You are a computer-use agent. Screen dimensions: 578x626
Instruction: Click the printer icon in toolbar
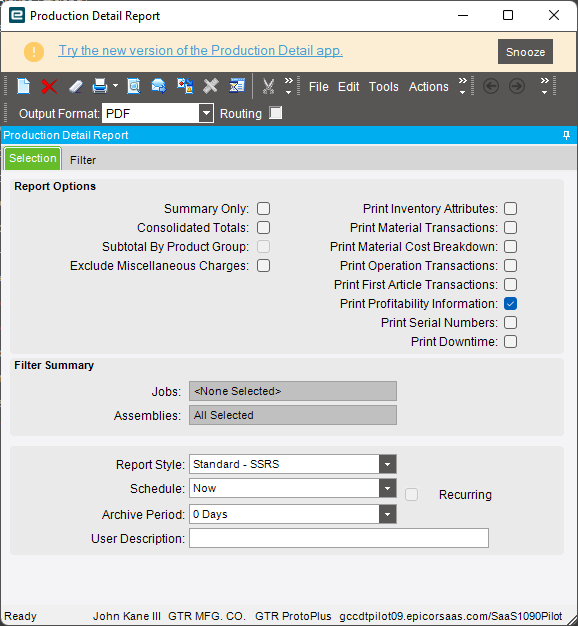pyautogui.click(x=99, y=86)
